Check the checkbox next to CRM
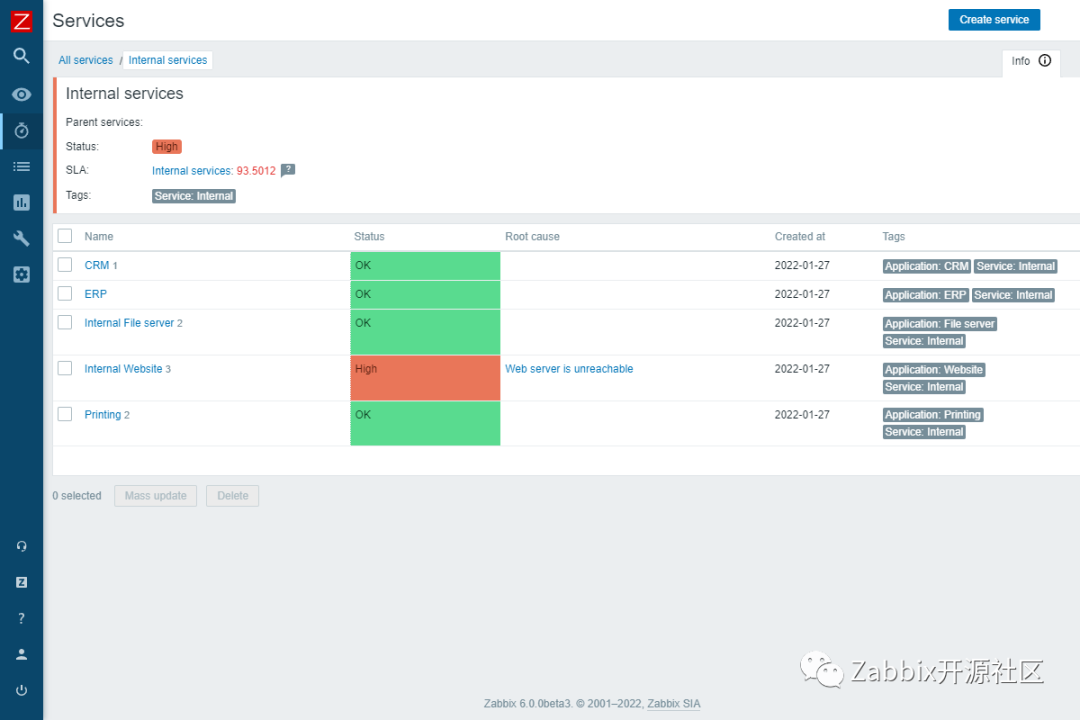 tap(65, 264)
